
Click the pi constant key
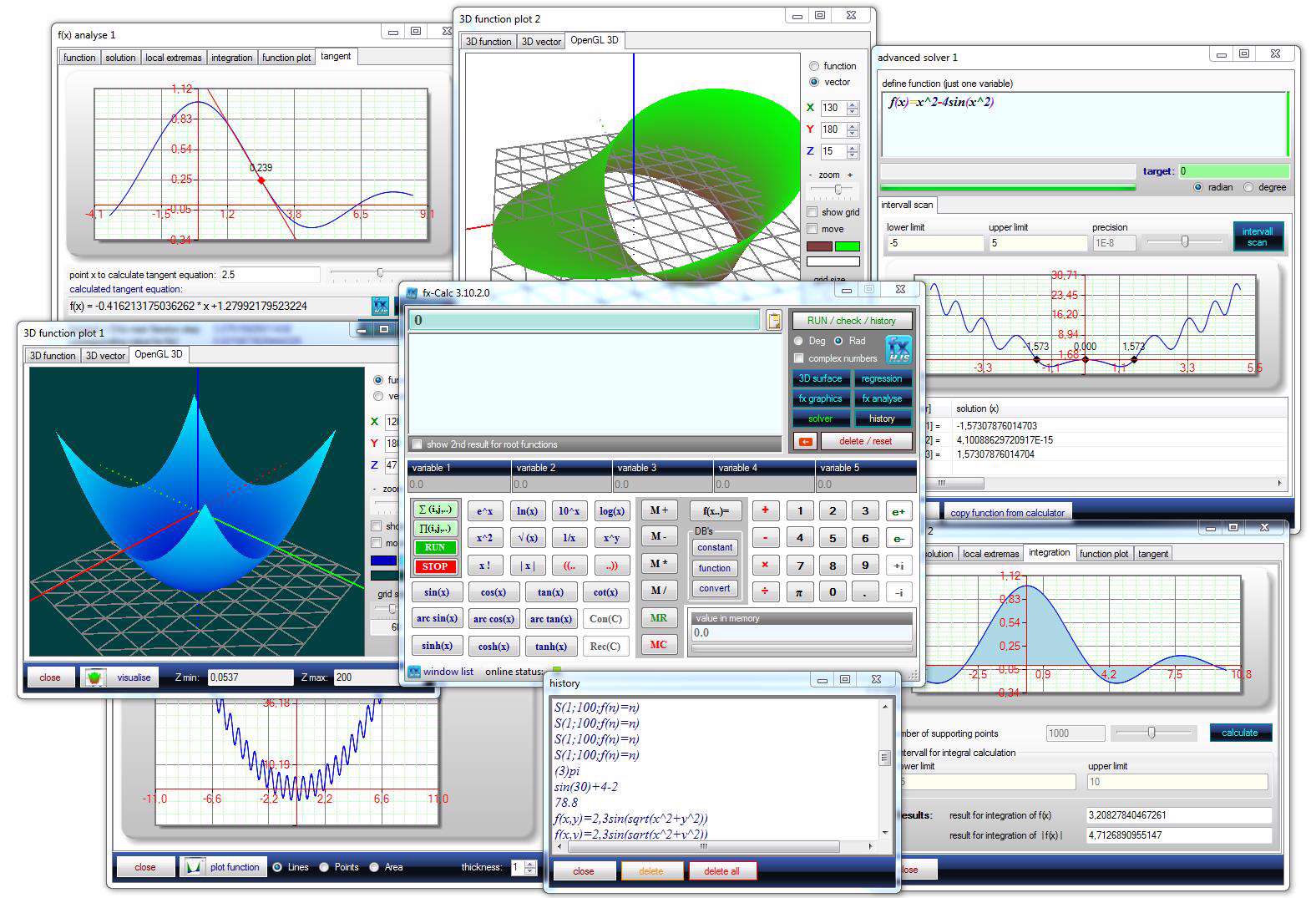[x=799, y=592]
